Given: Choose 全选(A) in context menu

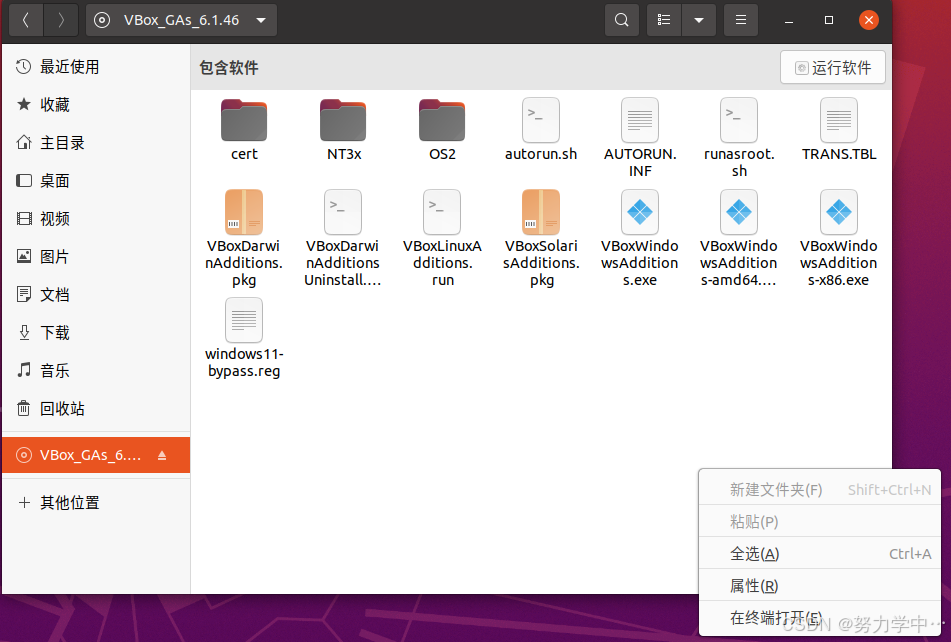Looking at the screenshot, I should (819, 553).
